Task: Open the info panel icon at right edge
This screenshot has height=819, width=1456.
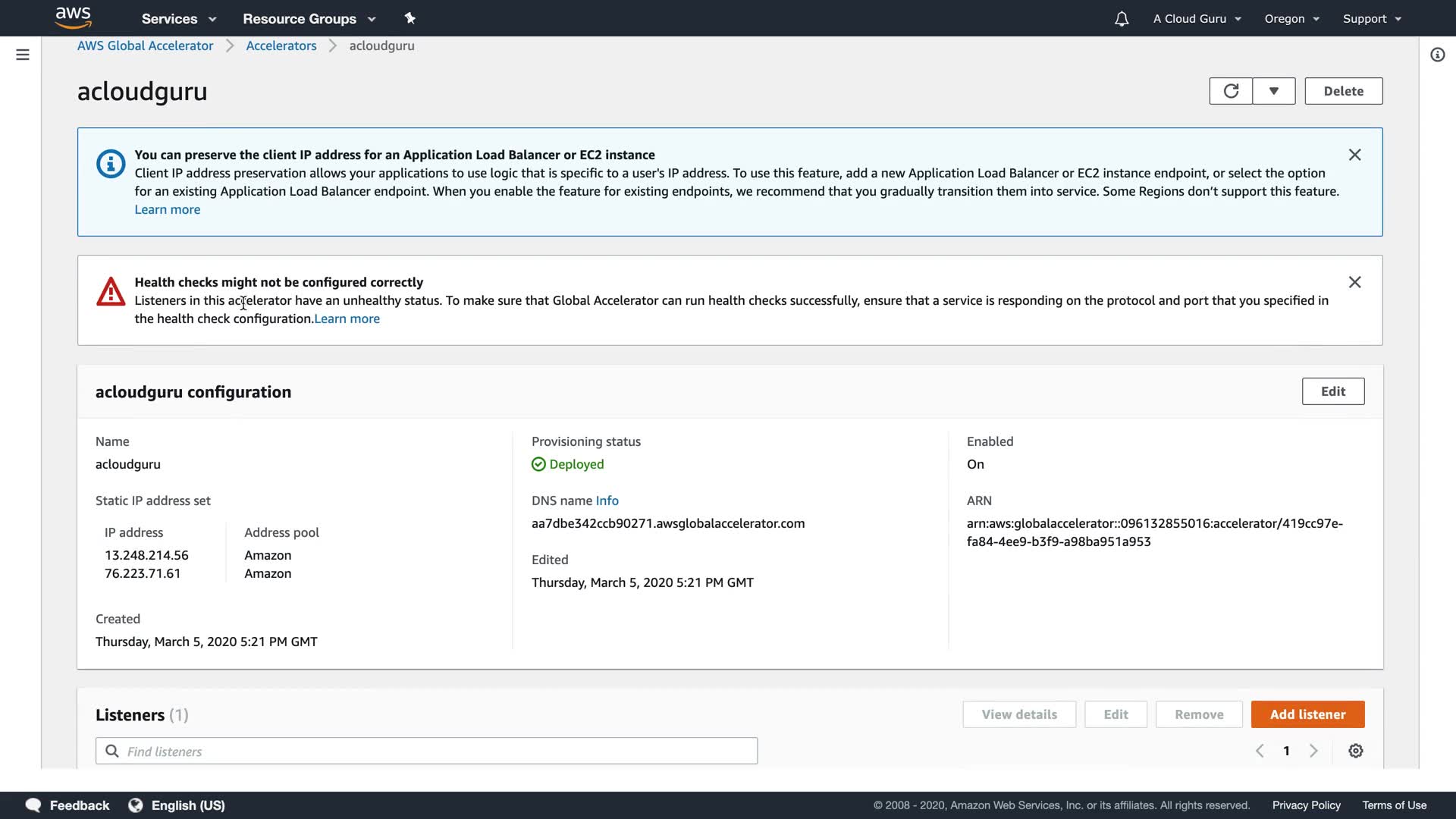Action: click(1437, 55)
